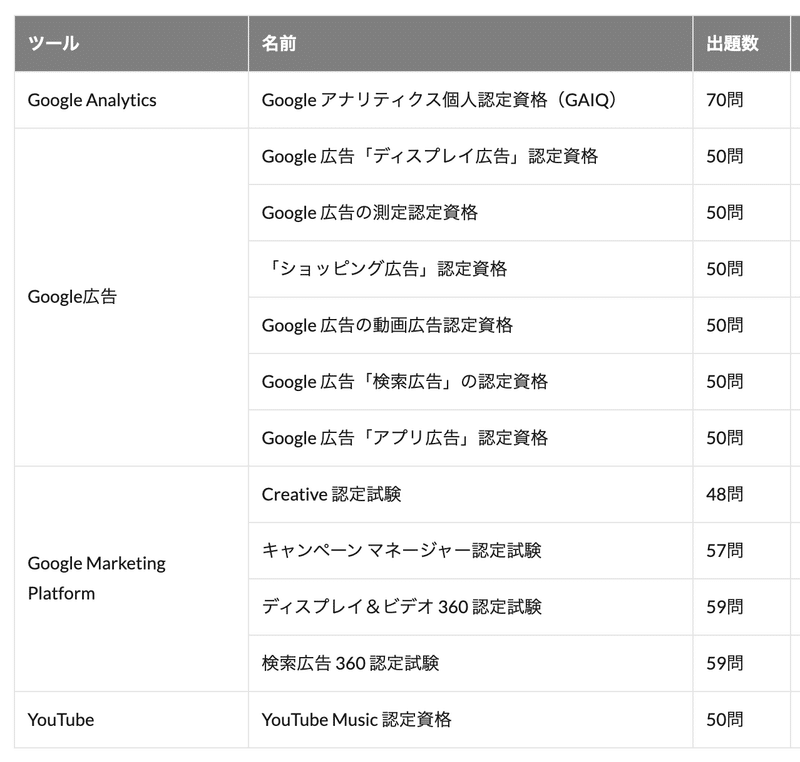Click the YouTube tool cell

pyautogui.click(x=131, y=720)
